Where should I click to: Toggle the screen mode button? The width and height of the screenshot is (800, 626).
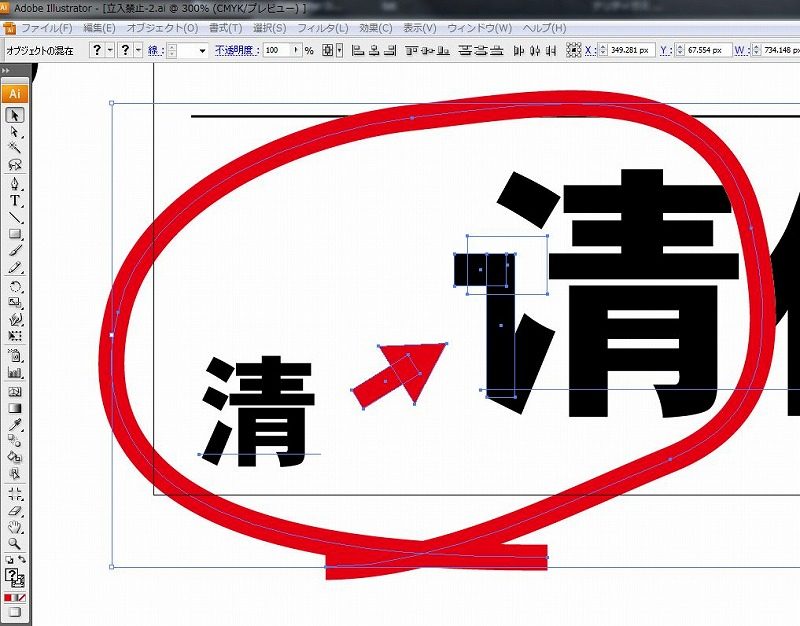pos(14,612)
